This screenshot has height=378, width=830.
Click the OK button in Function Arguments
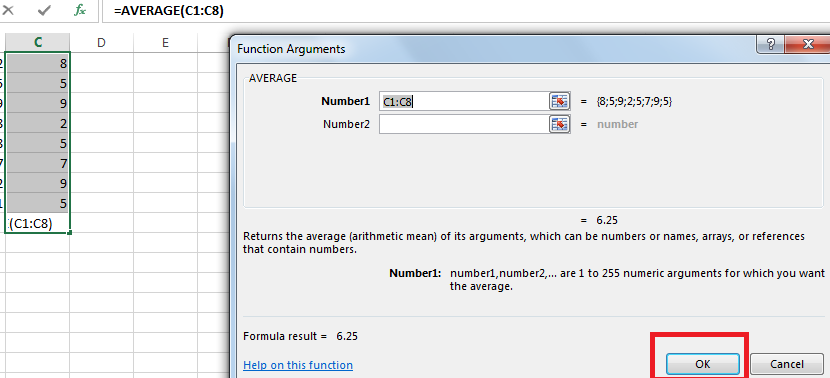click(x=702, y=364)
